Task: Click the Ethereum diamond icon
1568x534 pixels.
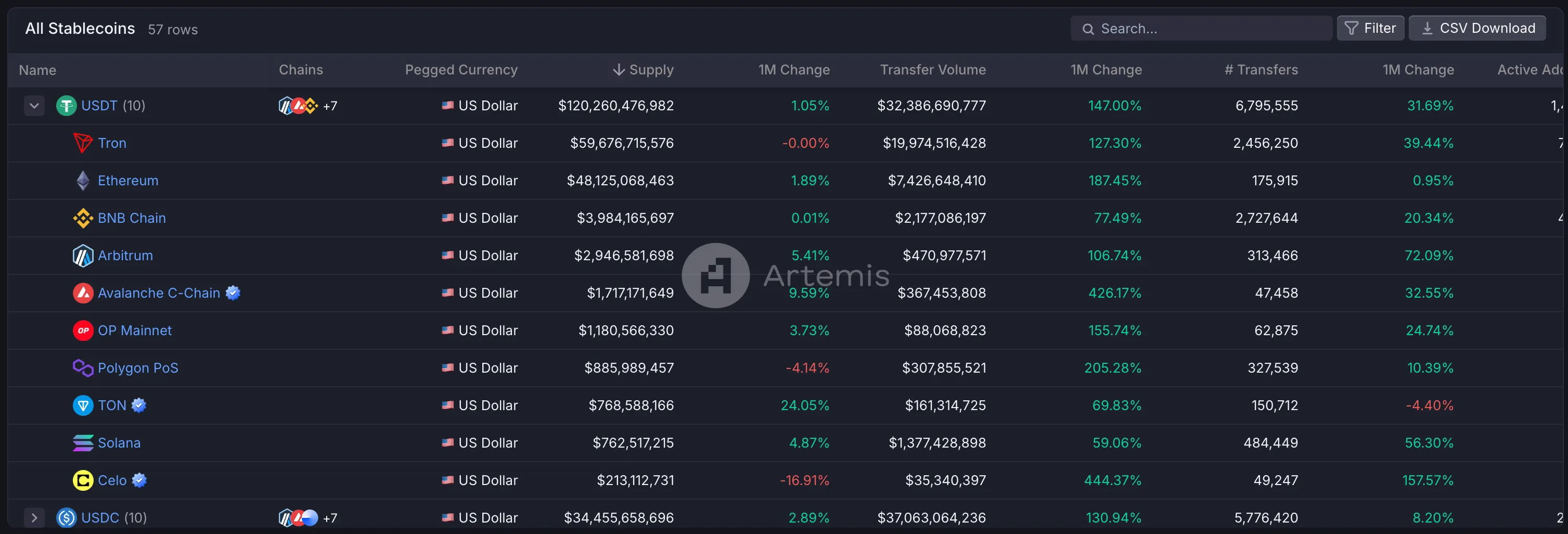Action: [x=83, y=181]
